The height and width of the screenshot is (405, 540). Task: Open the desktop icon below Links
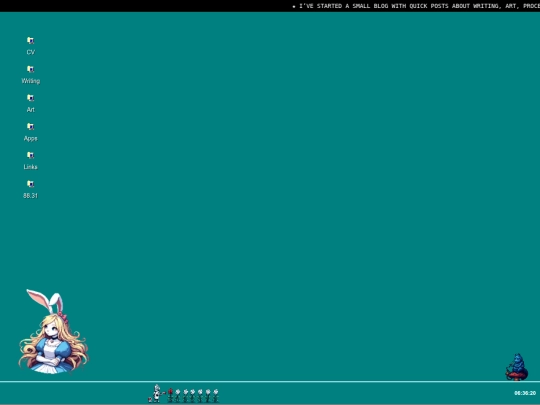[x=31, y=189]
